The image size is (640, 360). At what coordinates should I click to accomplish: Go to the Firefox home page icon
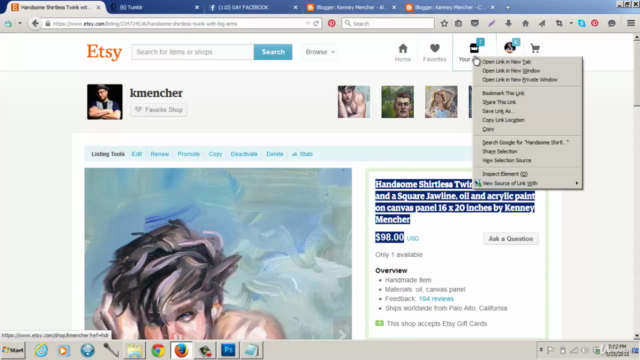click(x=525, y=24)
